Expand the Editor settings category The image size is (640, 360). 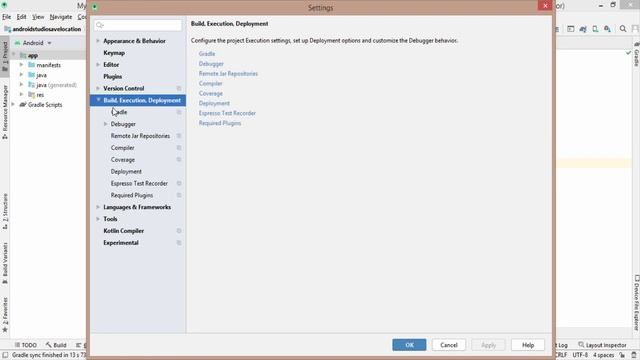pyautogui.click(x=98, y=64)
